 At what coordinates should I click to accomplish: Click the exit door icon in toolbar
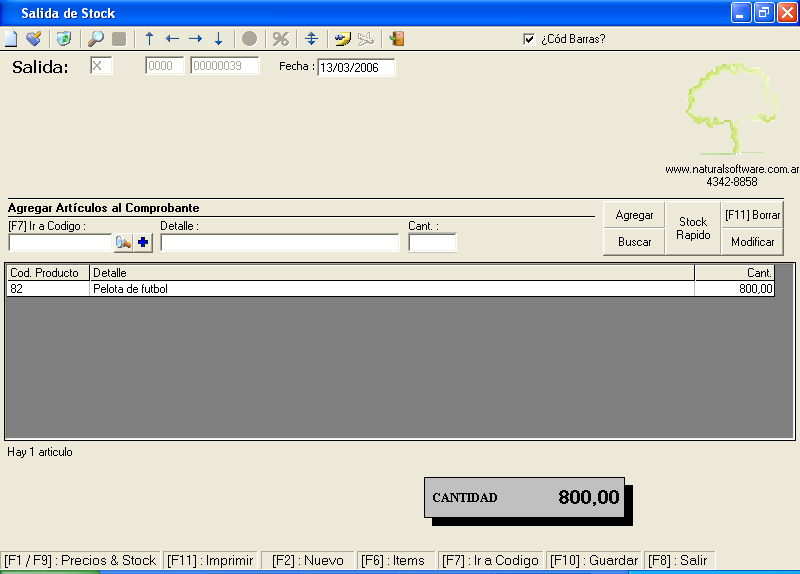396,39
